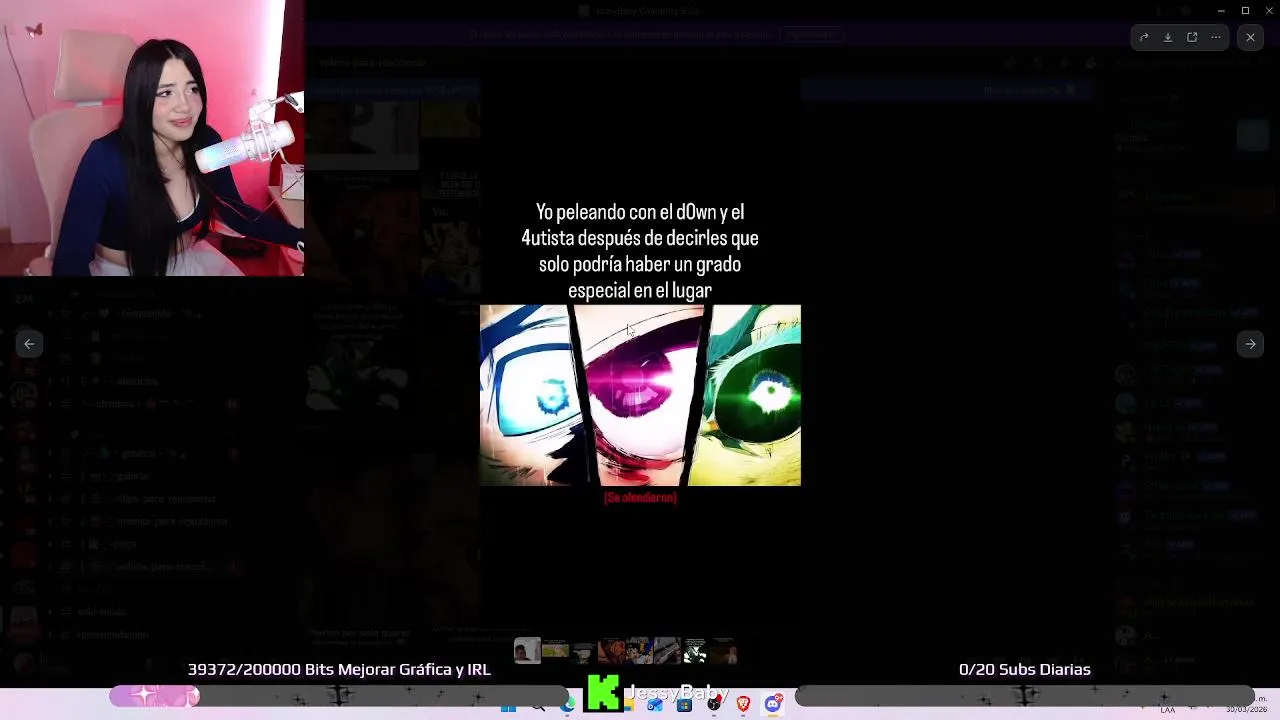Select the third thumbnail in the strip
Screen dimensions: 1280x720
pos(583,651)
